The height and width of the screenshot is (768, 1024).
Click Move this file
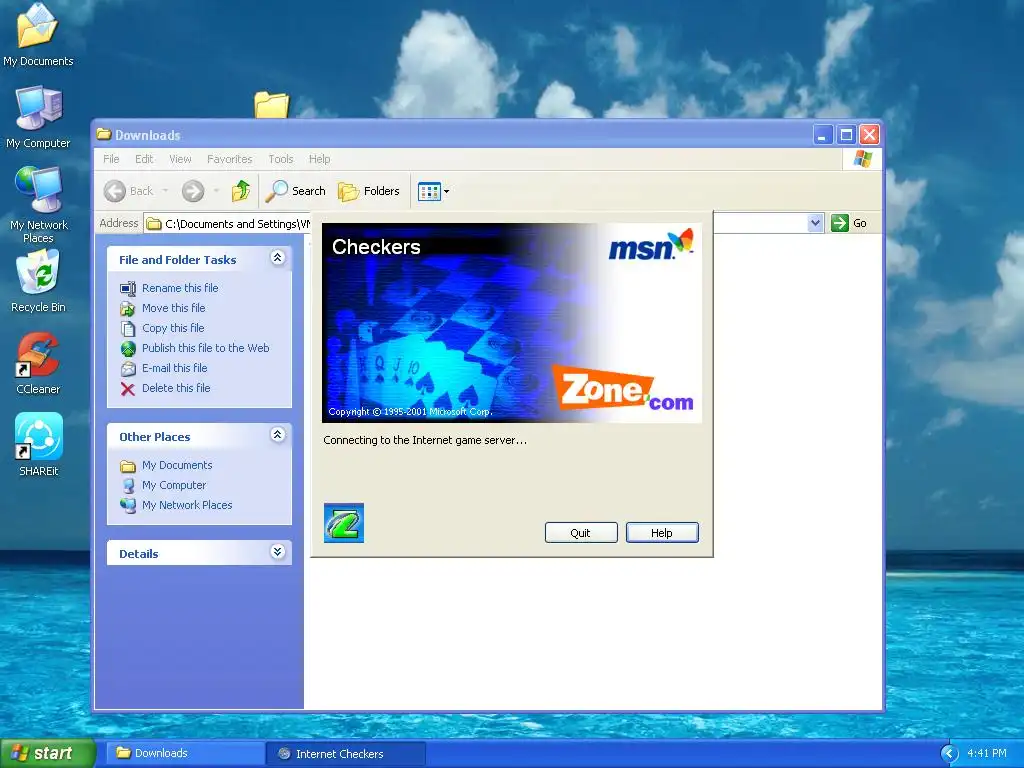(x=174, y=308)
